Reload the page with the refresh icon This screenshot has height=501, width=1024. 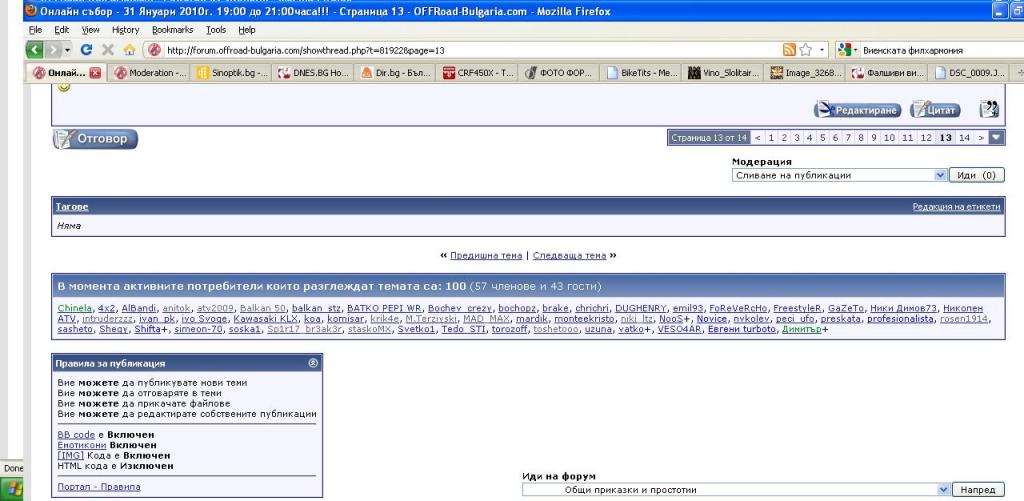(x=86, y=50)
